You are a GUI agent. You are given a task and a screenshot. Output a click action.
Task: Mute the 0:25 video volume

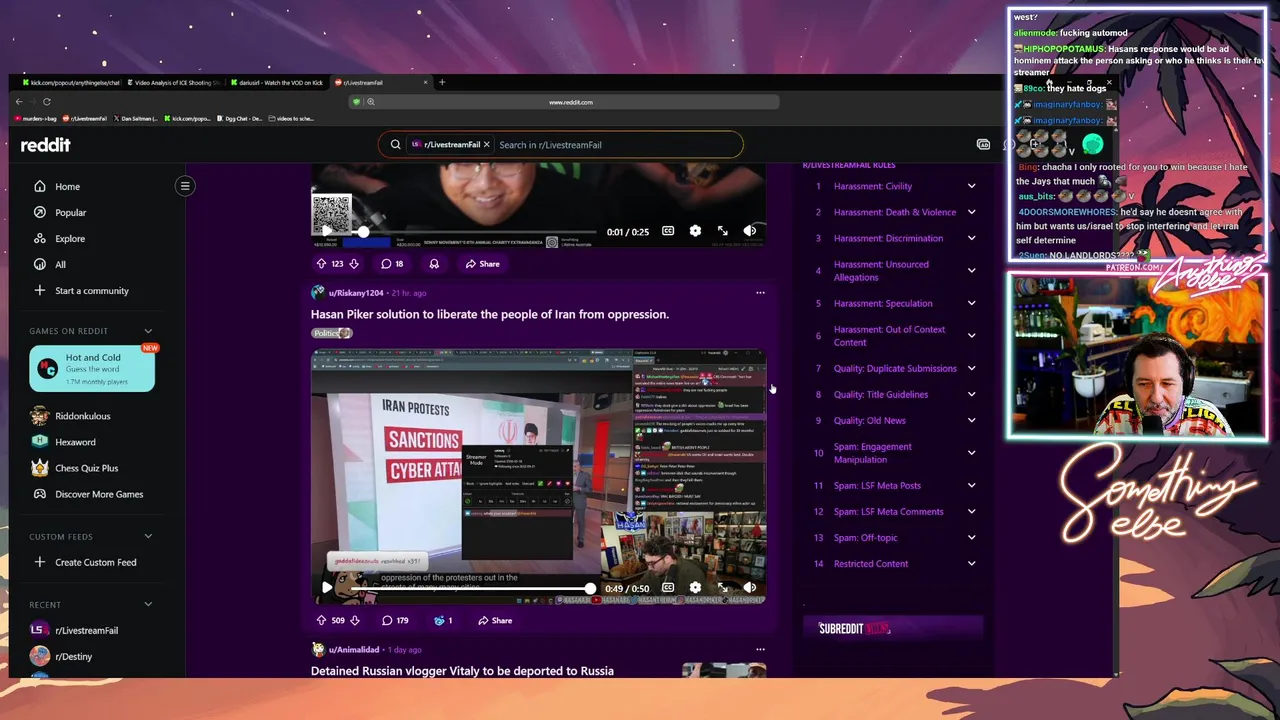pos(749,231)
